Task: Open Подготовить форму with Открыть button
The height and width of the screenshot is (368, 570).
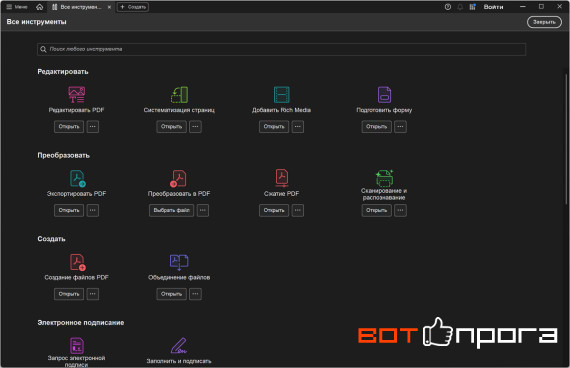Action: pyautogui.click(x=377, y=127)
